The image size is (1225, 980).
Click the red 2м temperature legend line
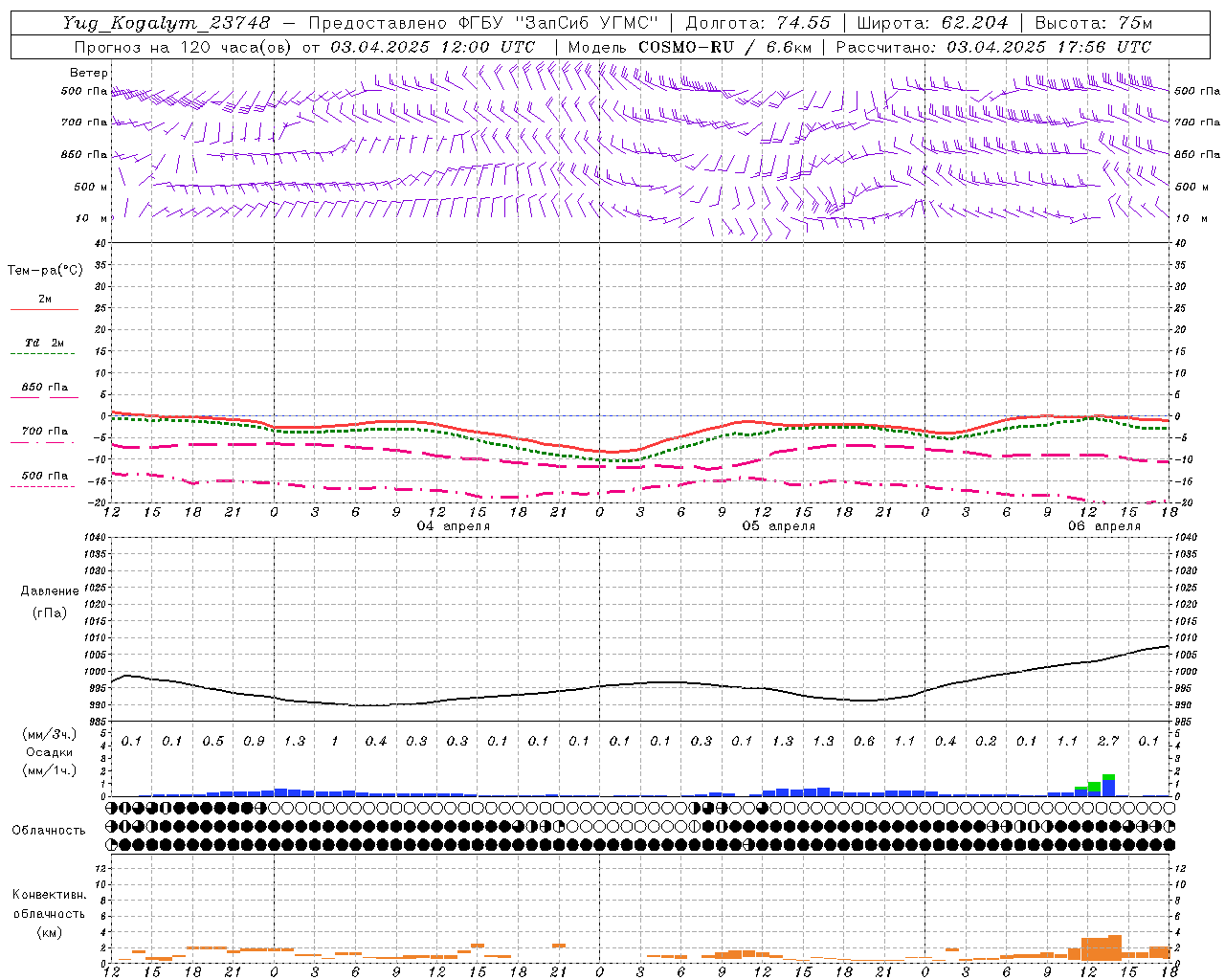[44, 309]
